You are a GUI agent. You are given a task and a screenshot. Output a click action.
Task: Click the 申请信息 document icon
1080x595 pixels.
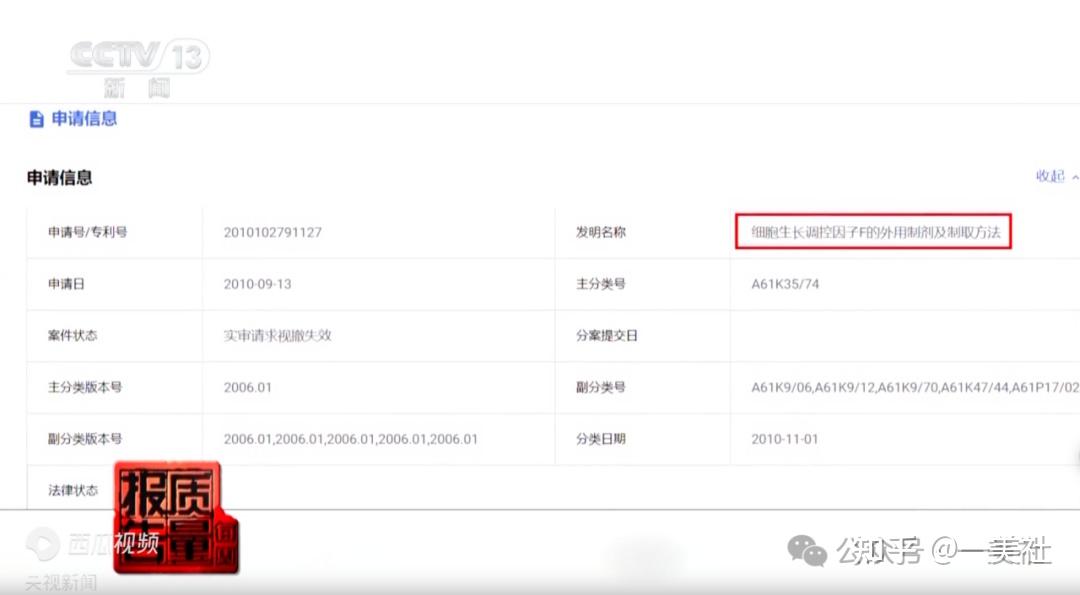coord(36,119)
